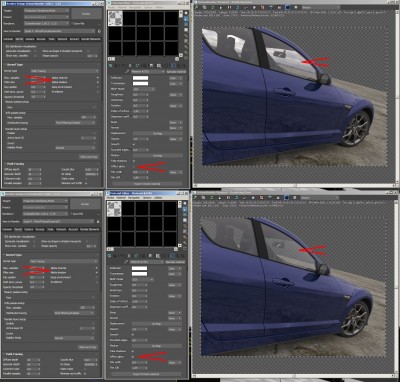Click the restart render icon in lower Octane viewport toolbar
The width and height of the screenshot is (400, 382).
pyautogui.click(x=211, y=198)
